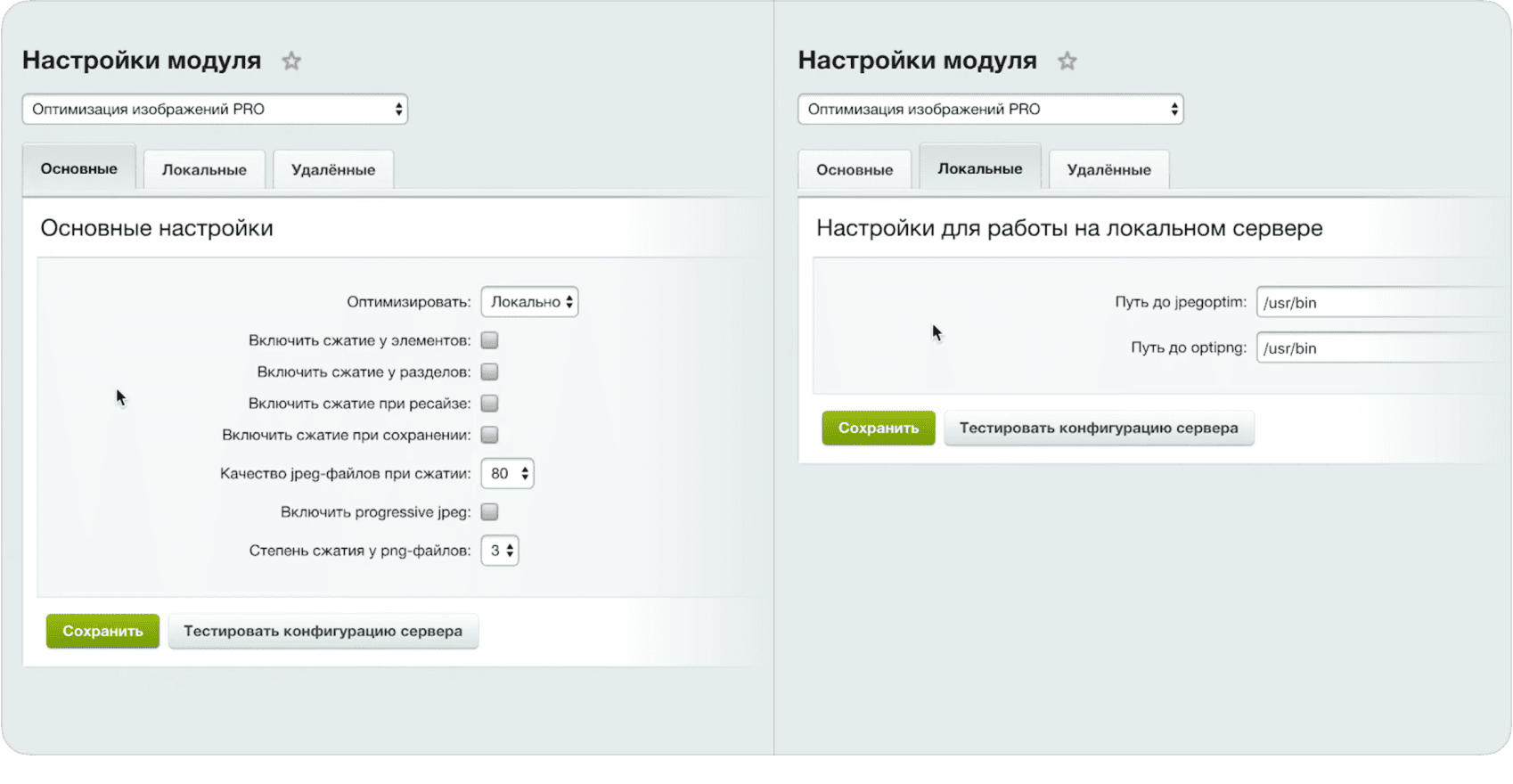Image resolution: width=1513 pixels, height=784 pixels.
Task: Click label Качество jpeg-файлов при сжатии
Action: pos(346,474)
